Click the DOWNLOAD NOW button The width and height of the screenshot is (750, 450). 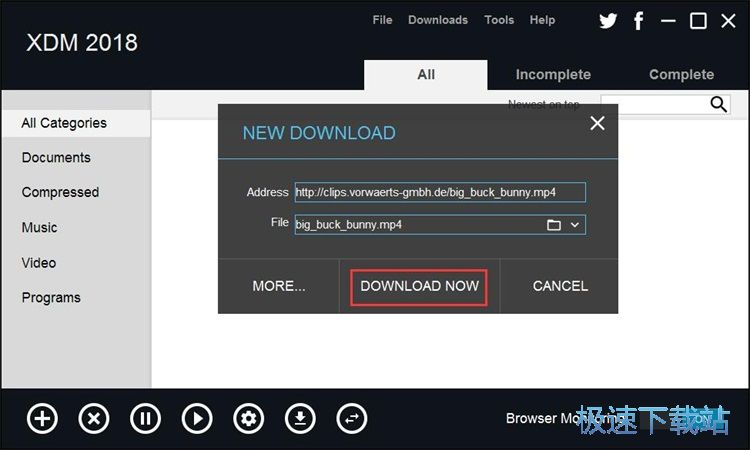419,286
